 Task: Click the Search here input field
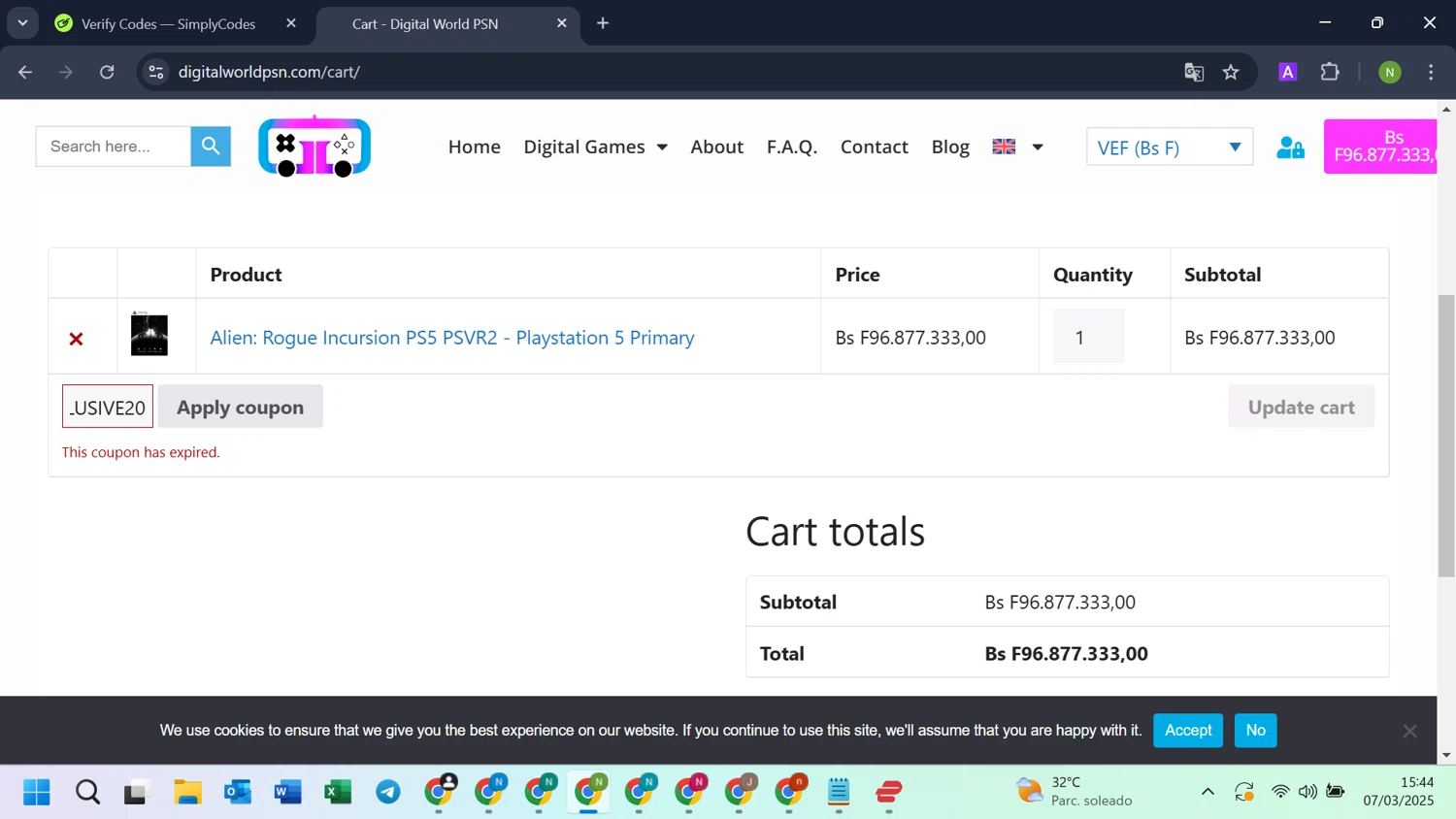click(114, 147)
